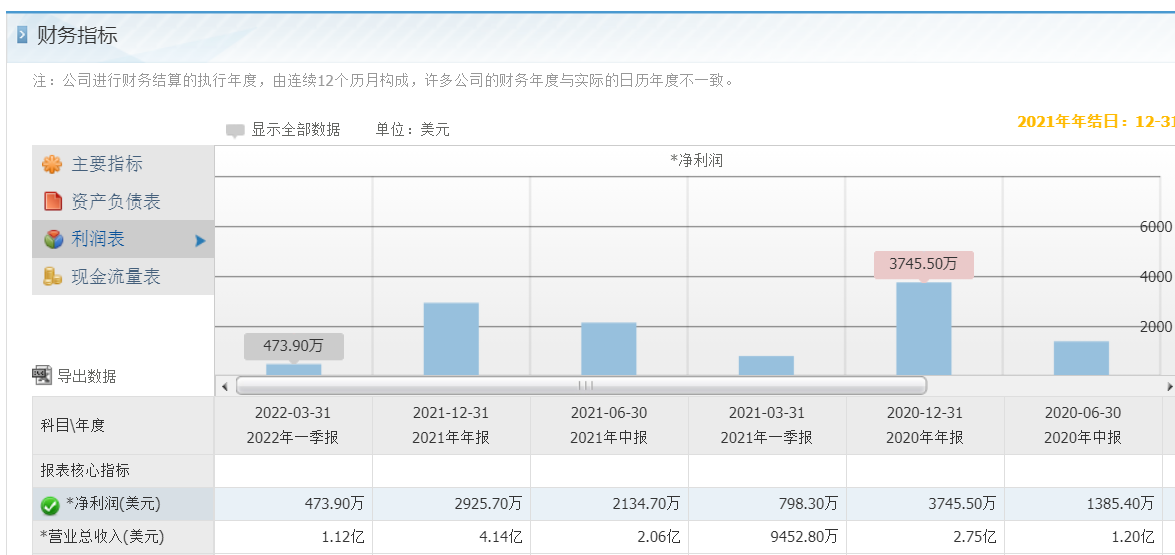Select the 利润表 tab
This screenshot has width=1175, height=555.
click(123, 239)
